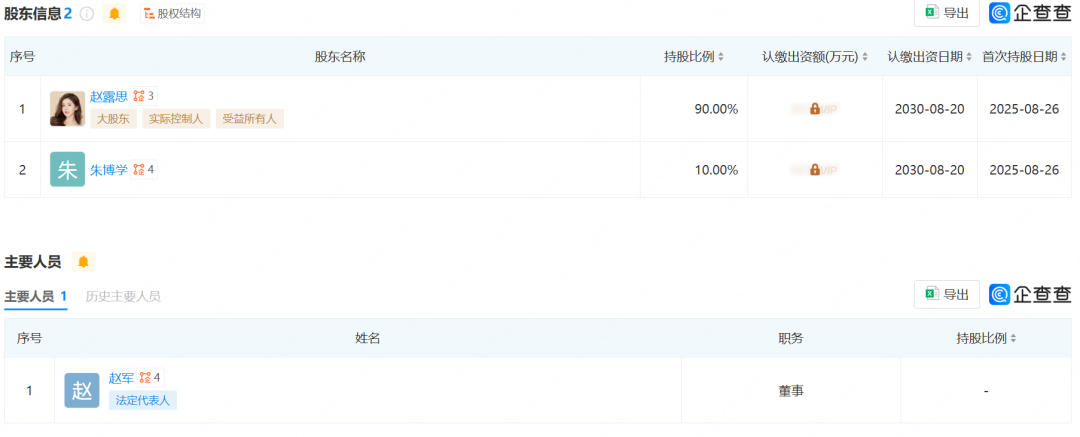Click the 朱 avatar icon
The height and width of the screenshot is (437, 1080).
pos(68,170)
